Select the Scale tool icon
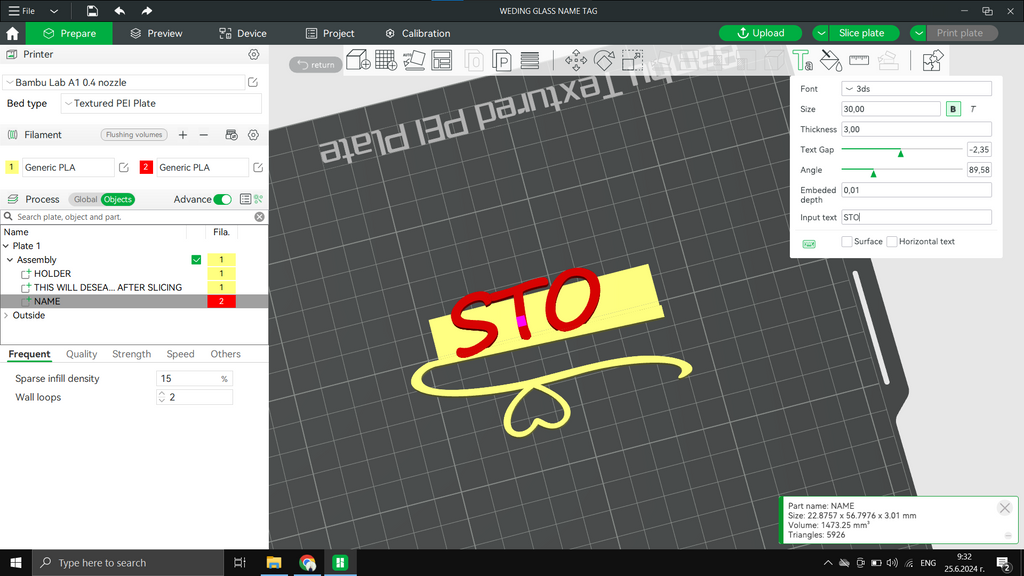 pos(632,61)
